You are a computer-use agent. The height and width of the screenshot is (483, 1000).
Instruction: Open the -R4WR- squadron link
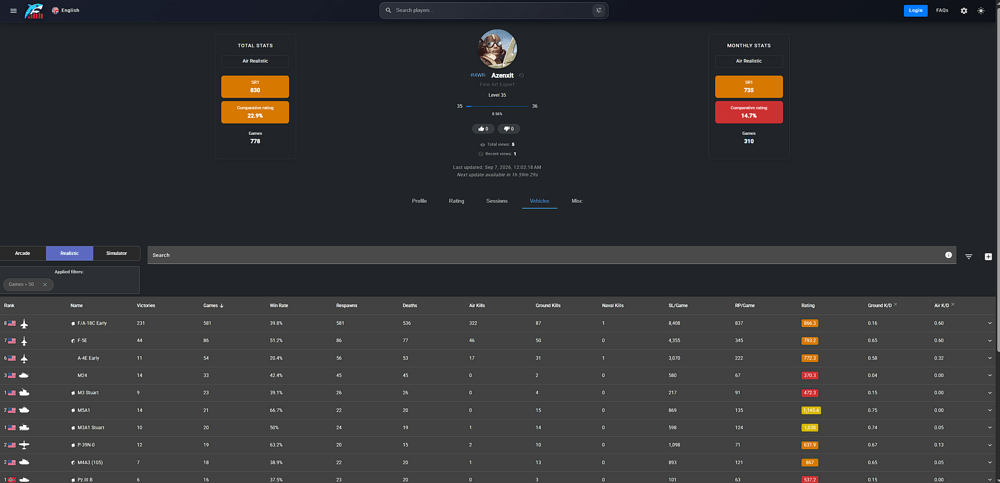[478, 75]
